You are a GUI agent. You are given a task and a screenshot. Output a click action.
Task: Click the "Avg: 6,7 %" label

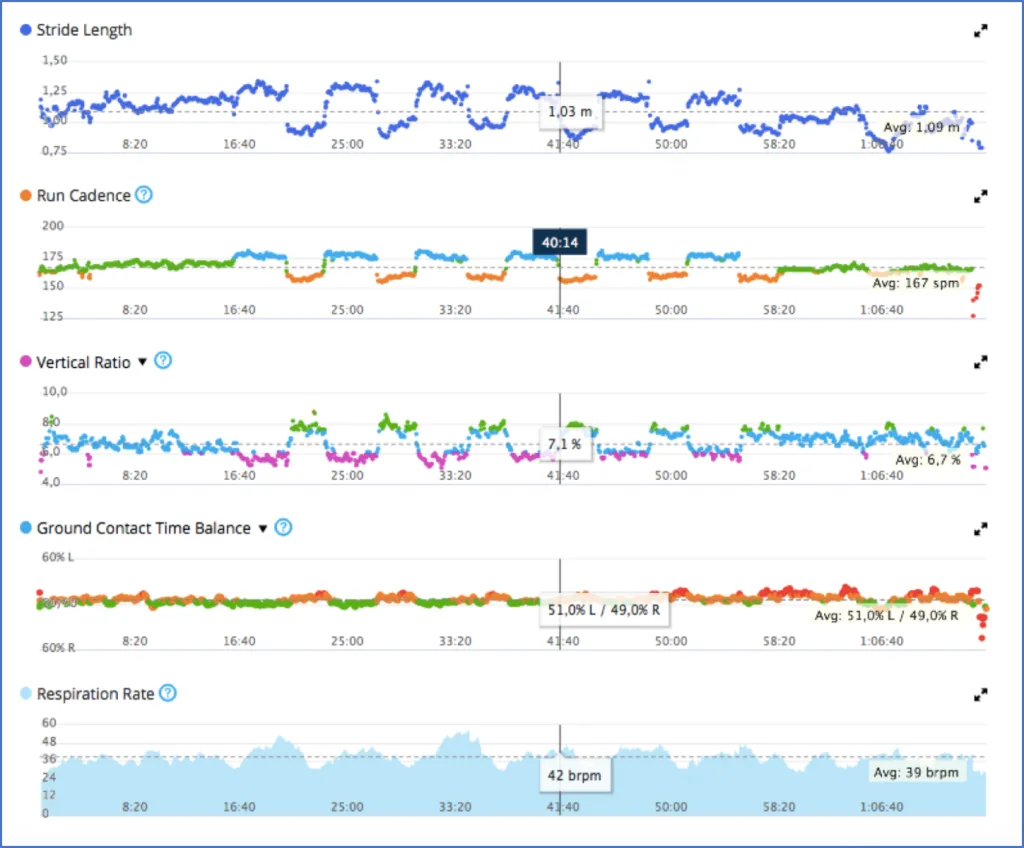[927, 460]
